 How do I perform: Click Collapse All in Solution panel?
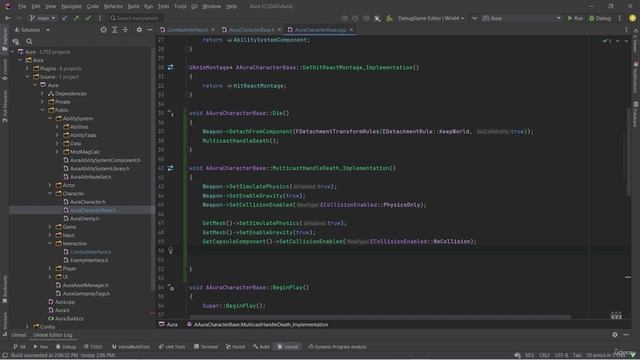point(125,30)
